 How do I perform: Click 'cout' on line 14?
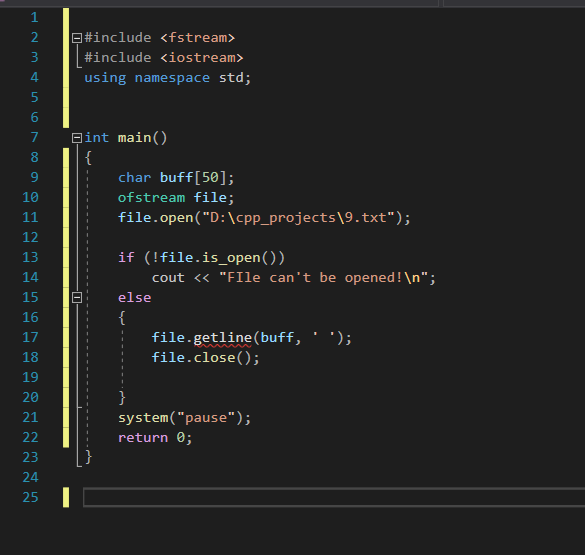click(x=168, y=278)
